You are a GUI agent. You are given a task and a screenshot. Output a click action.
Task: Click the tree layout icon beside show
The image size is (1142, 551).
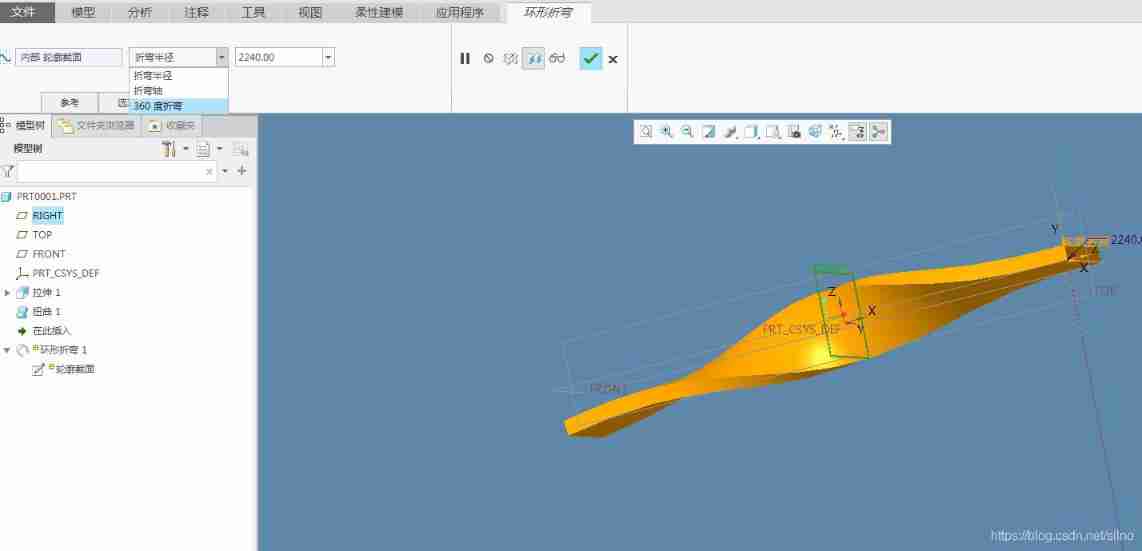click(240, 149)
